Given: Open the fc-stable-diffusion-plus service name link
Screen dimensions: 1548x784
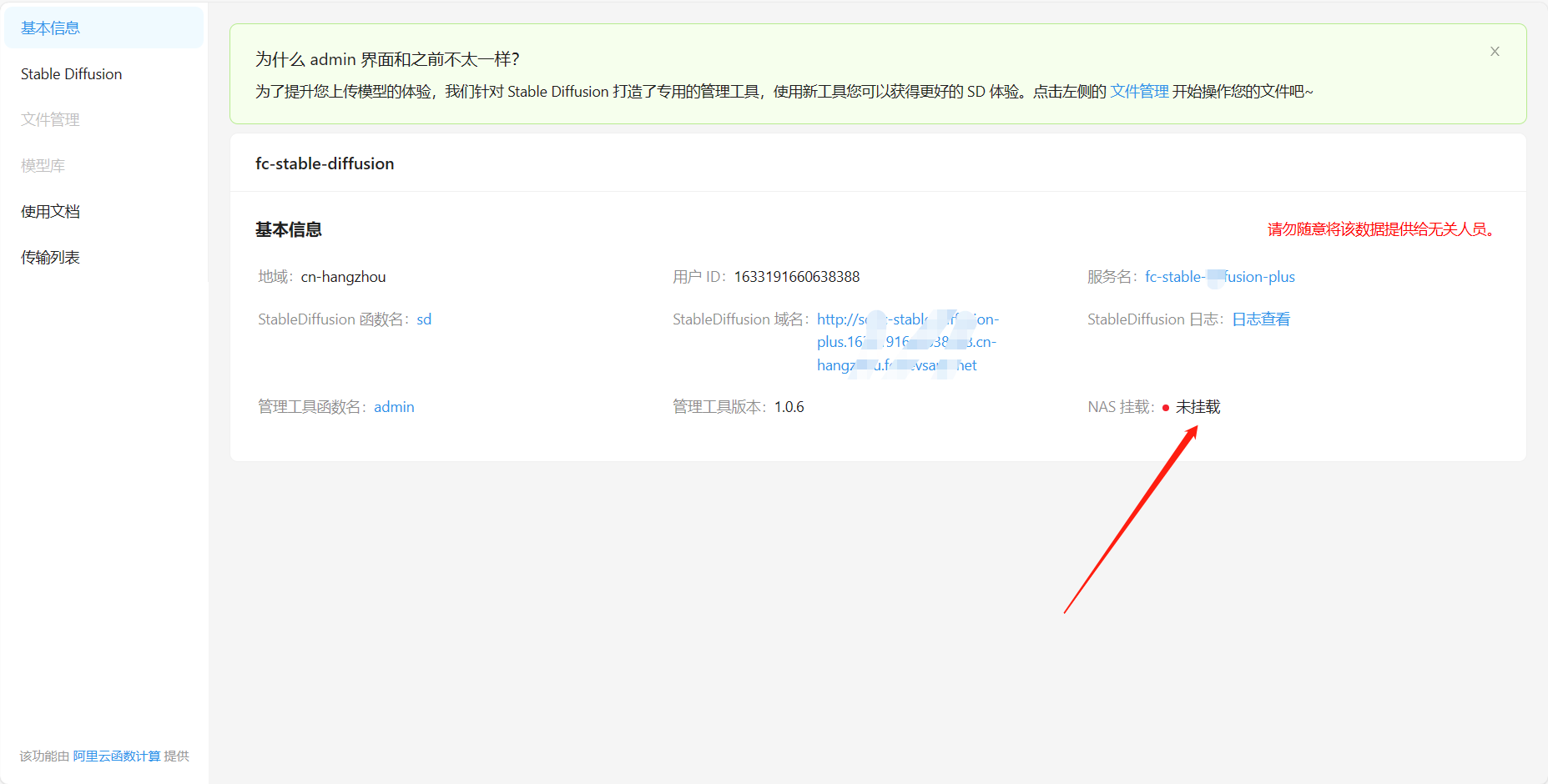Looking at the screenshot, I should click(x=1219, y=277).
